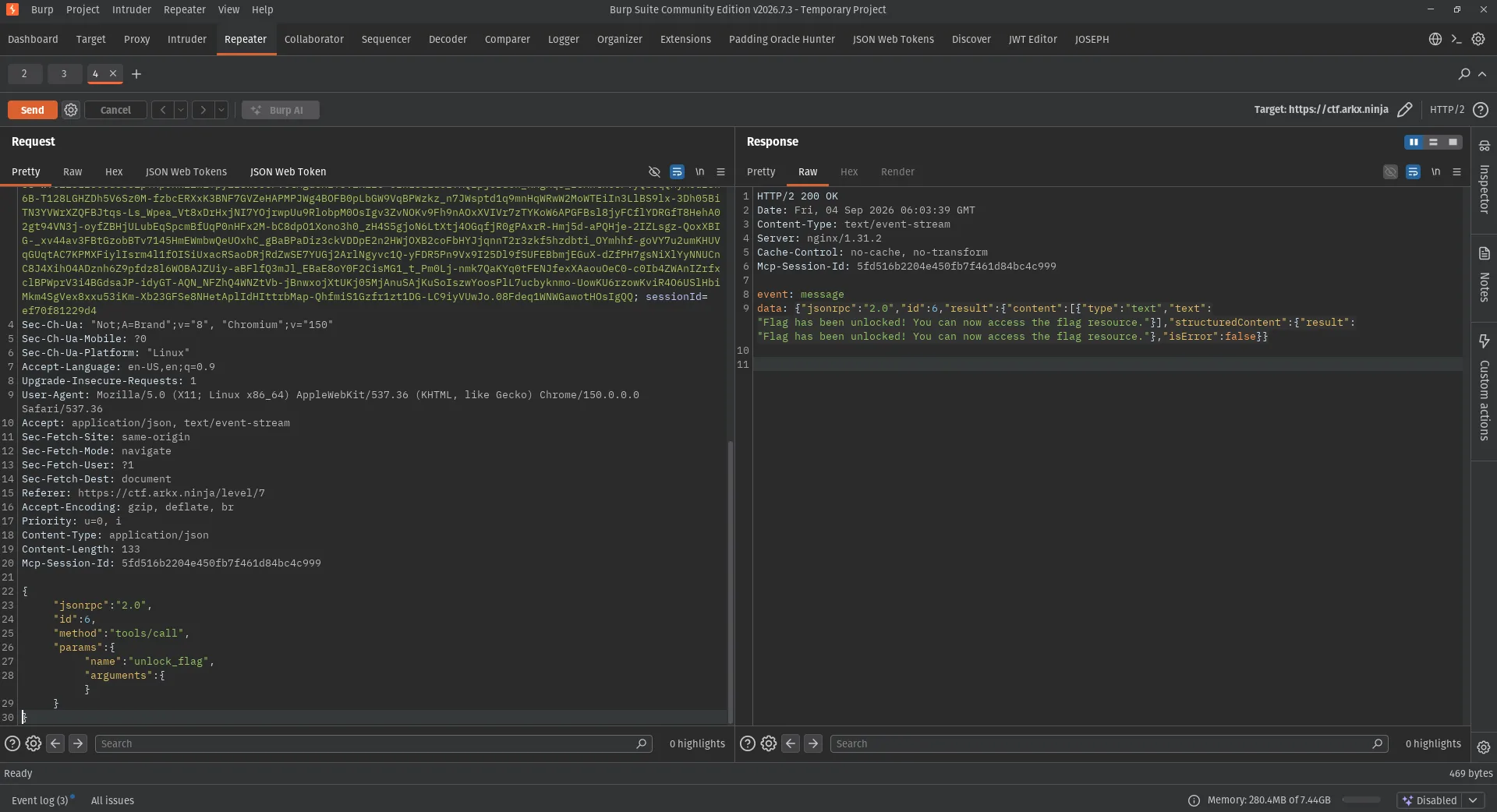Viewport: 1497px width, 812px height.
Task: Send the request
Action: click(32, 110)
